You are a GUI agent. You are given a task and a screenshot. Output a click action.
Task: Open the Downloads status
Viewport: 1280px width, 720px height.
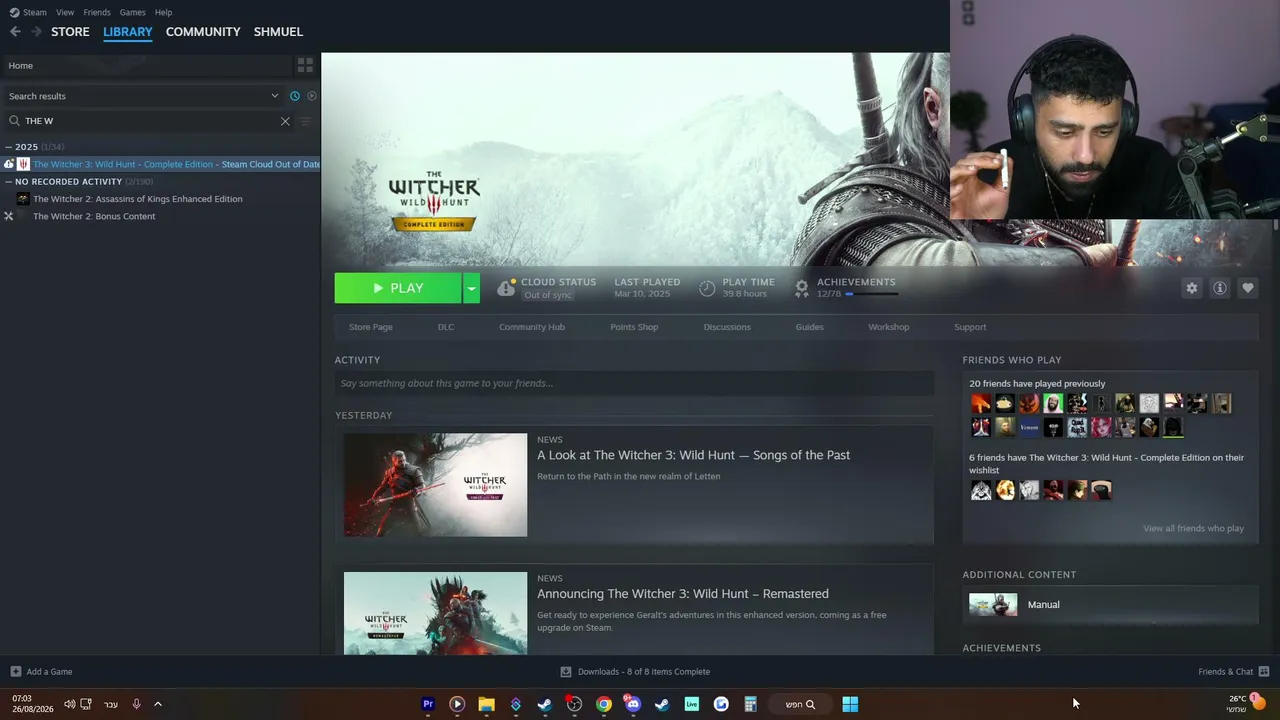(x=635, y=672)
